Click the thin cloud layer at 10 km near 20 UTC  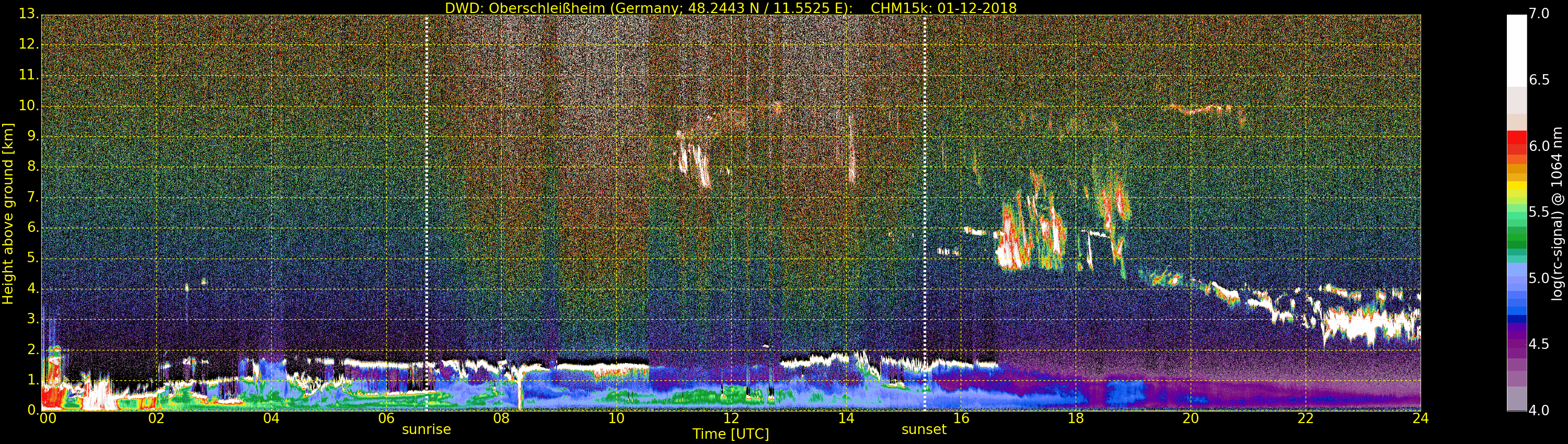[1199, 110]
